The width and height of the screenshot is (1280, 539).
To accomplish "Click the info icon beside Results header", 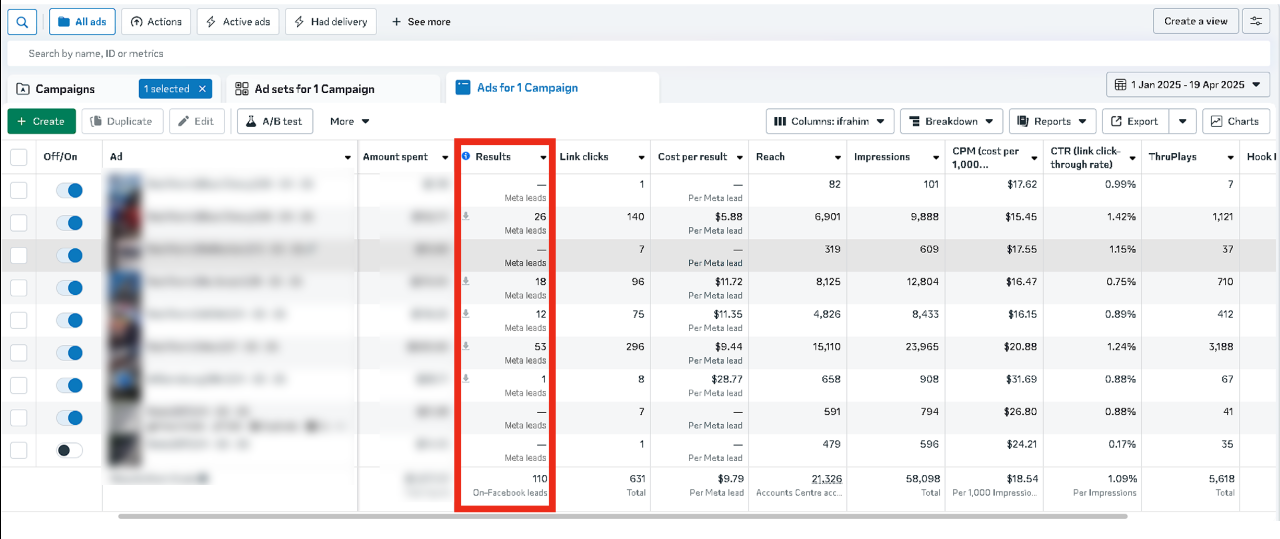I will point(466,157).
